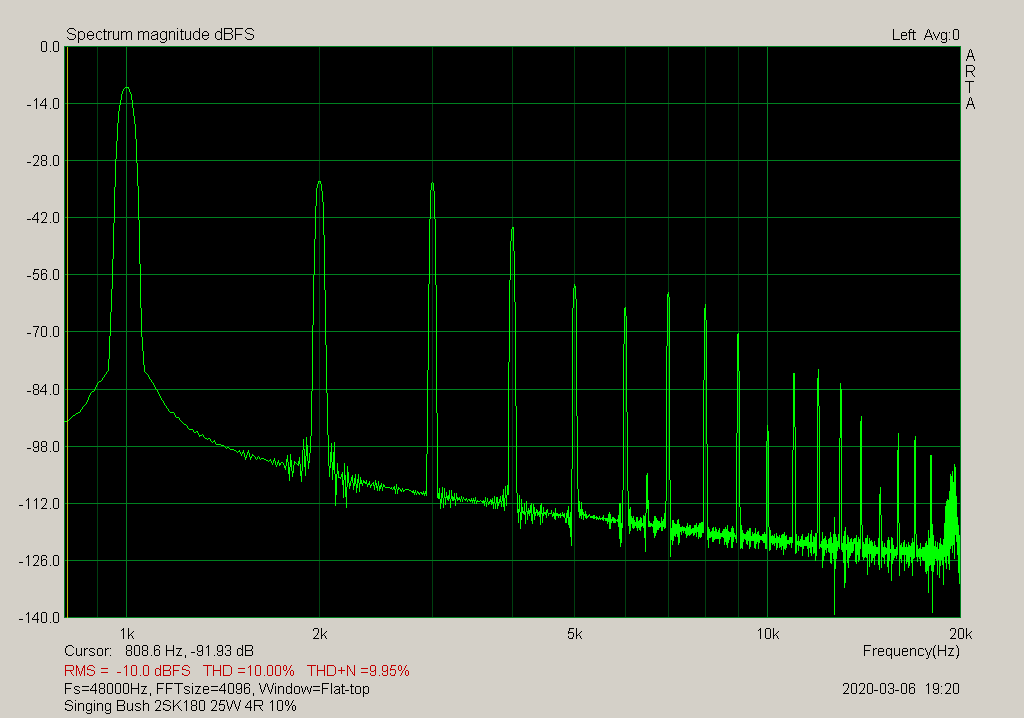Click the "Spectrum magnitude dBFS" title

click(160, 35)
